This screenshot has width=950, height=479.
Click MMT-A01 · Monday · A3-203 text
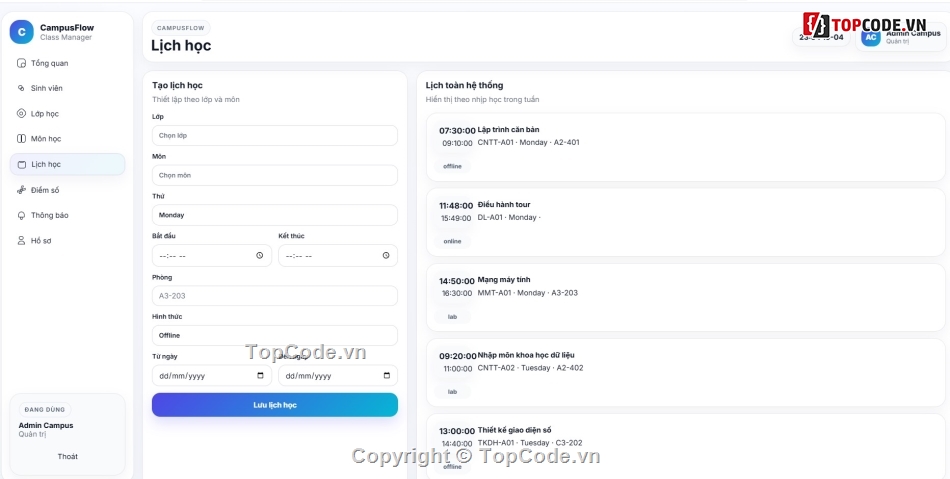(528, 292)
